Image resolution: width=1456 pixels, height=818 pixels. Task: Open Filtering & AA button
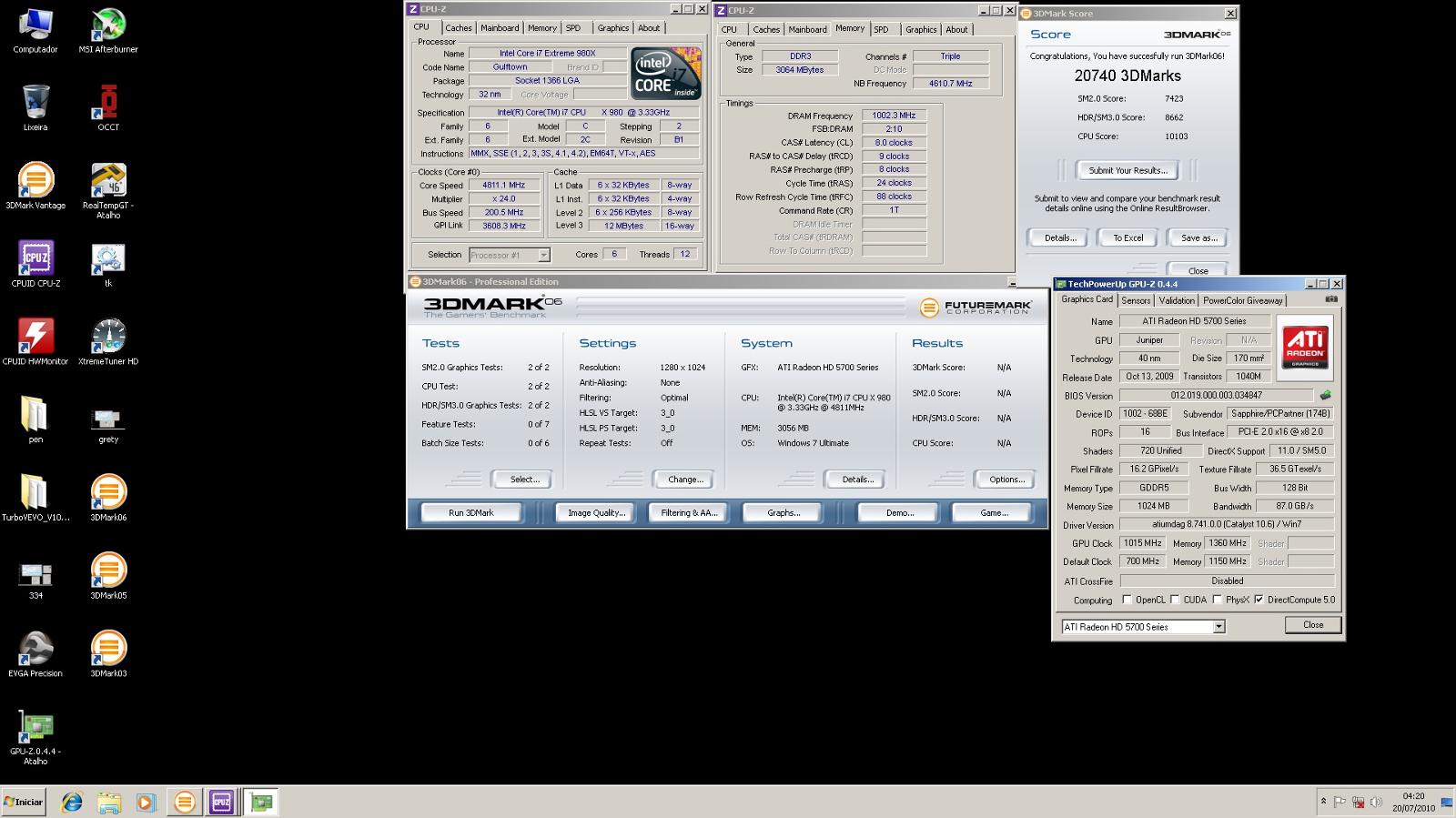[x=689, y=513]
